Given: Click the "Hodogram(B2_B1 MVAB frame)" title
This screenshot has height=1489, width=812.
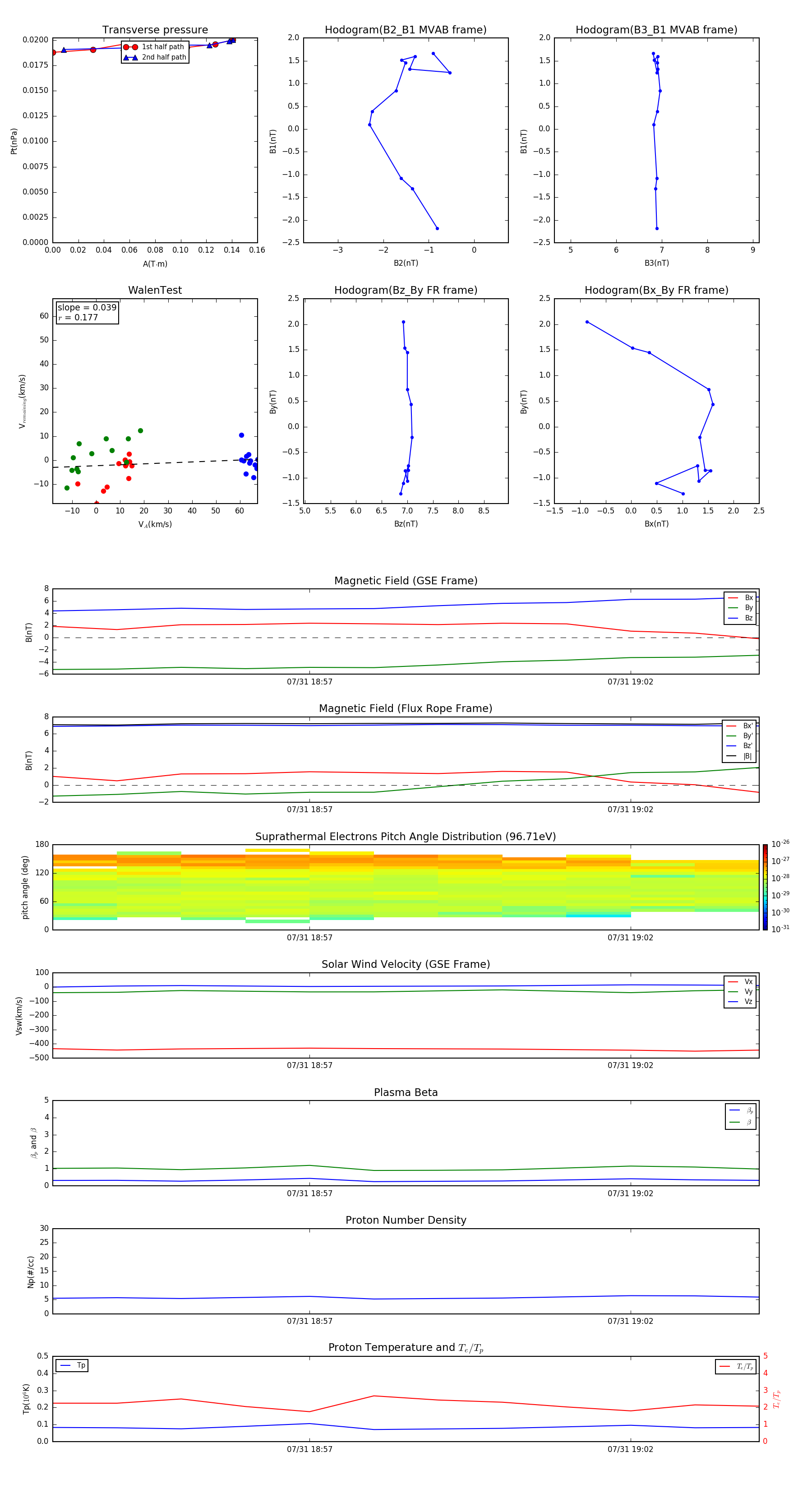Looking at the screenshot, I should [406, 30].
